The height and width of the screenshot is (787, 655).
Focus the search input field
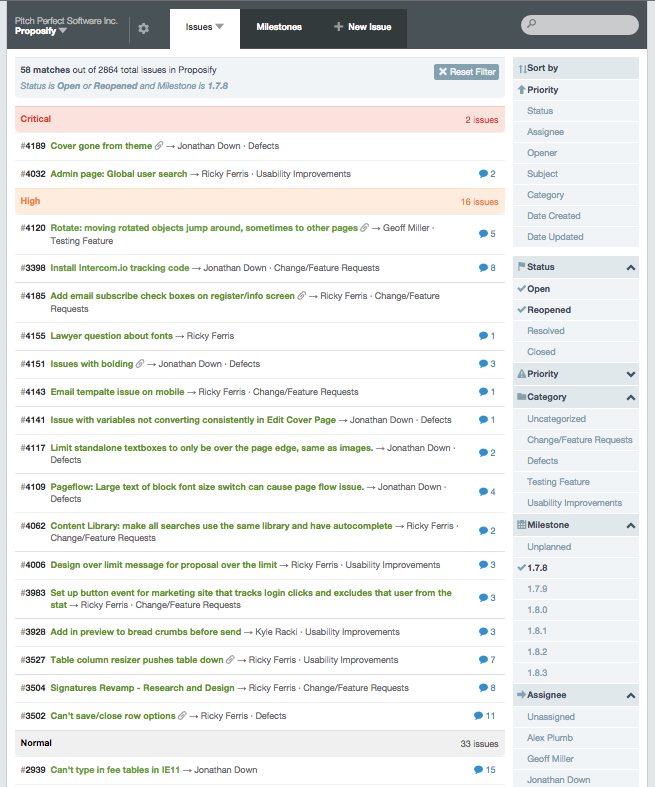pyautogui.click(x=580, y=25)
